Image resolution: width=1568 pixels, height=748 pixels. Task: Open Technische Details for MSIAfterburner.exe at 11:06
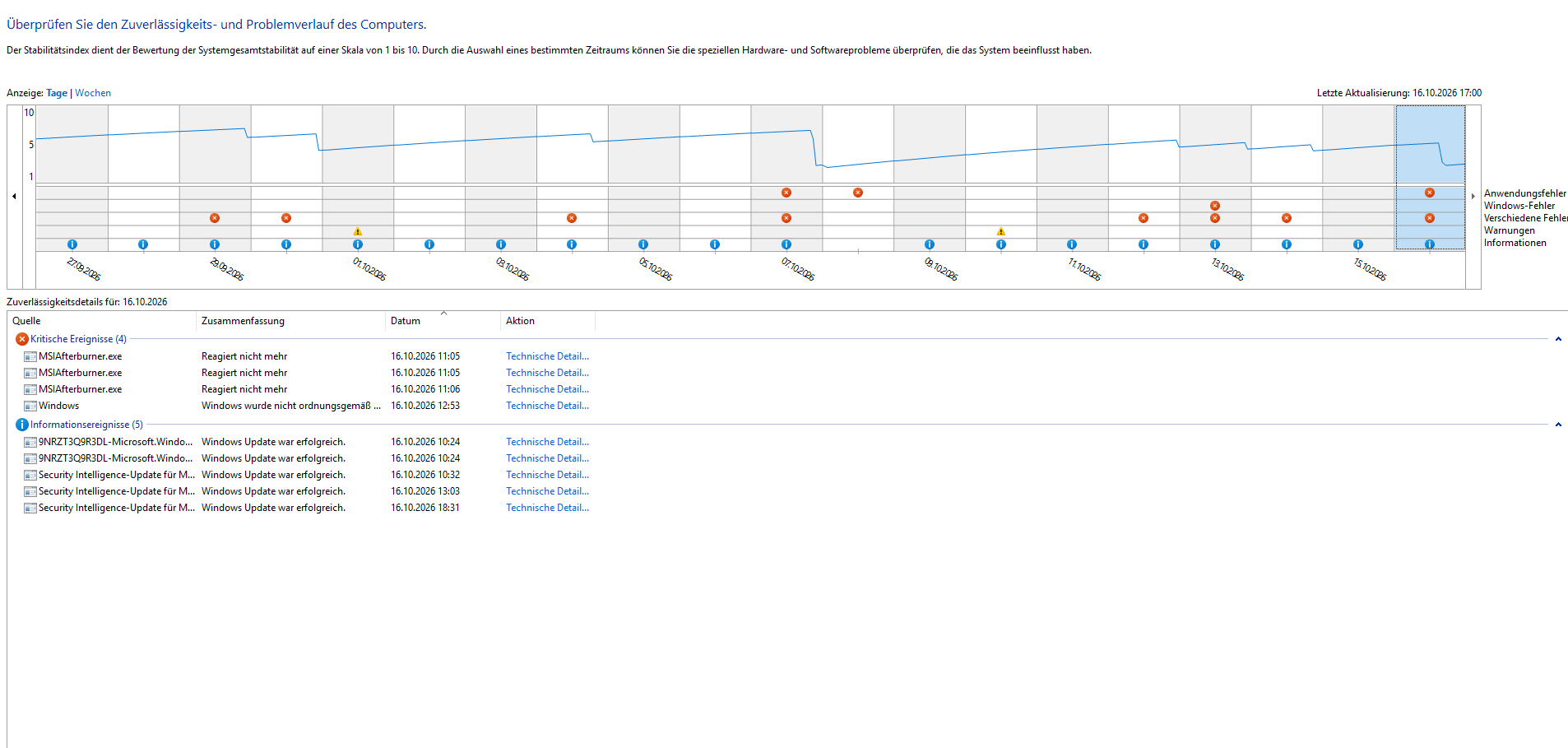547,389
